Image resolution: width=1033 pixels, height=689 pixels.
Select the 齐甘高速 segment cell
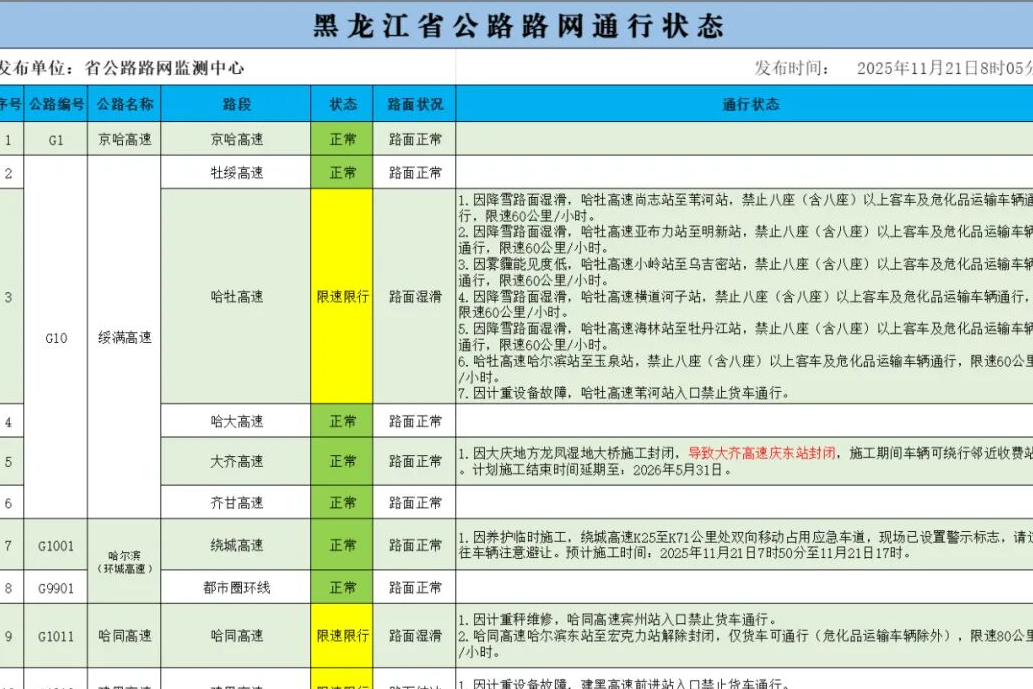tap(236, 503)
